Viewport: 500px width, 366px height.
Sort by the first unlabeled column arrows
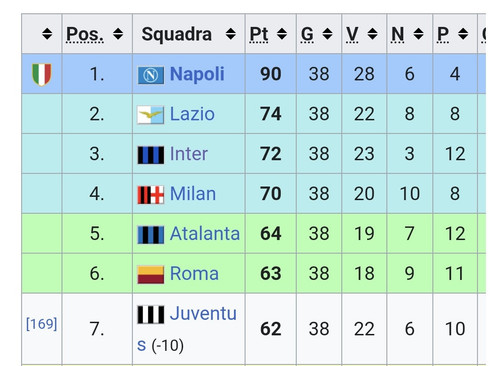point(47,34)
